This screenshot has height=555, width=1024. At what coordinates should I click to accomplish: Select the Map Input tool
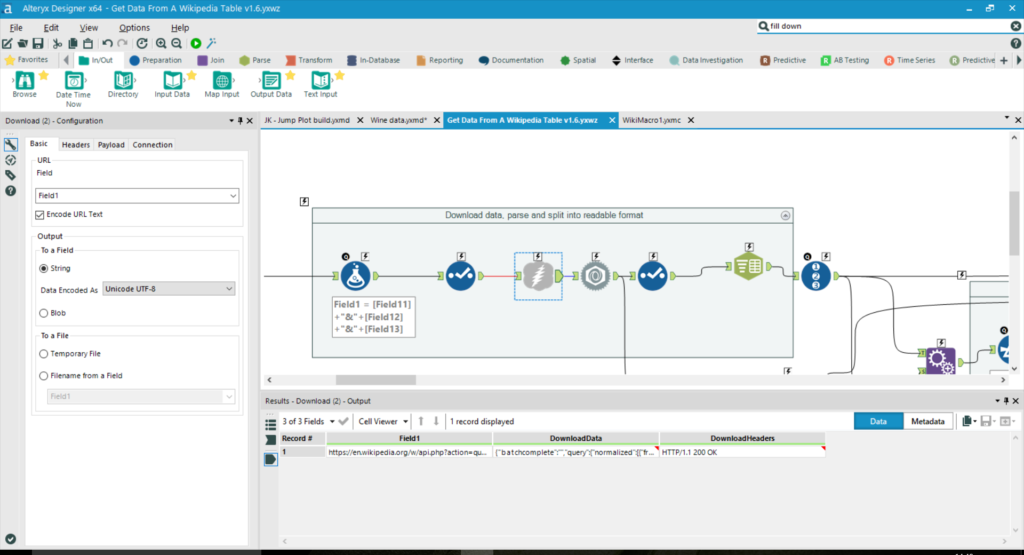click(x=222, y=81)
